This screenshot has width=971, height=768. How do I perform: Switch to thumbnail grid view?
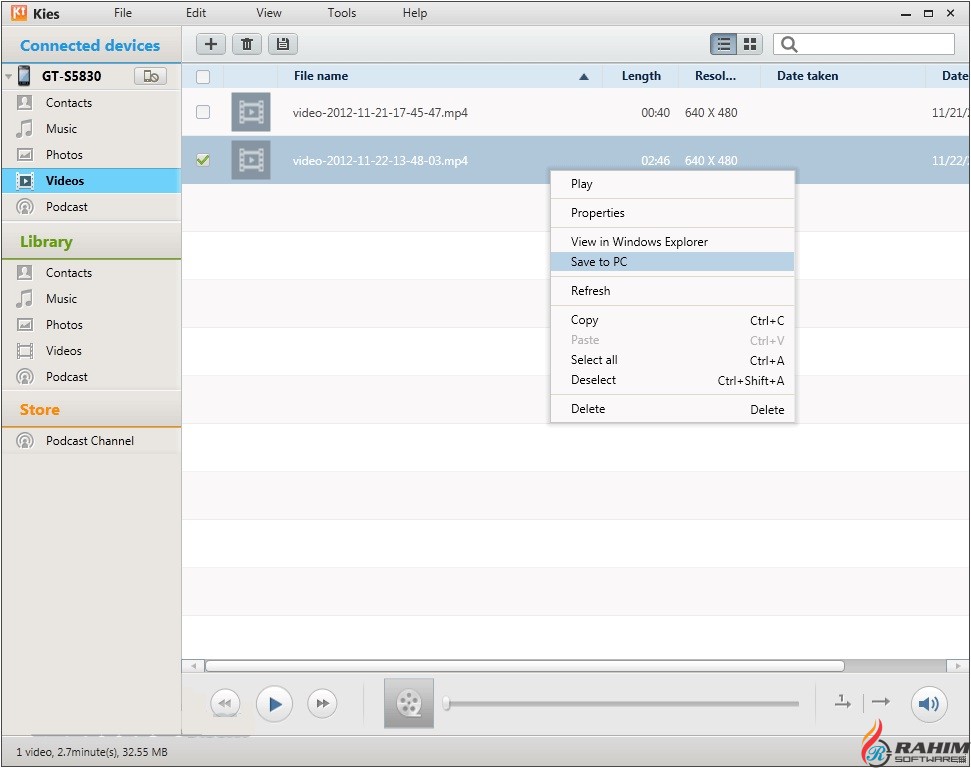pyautogui.click(x=749, y=44)
